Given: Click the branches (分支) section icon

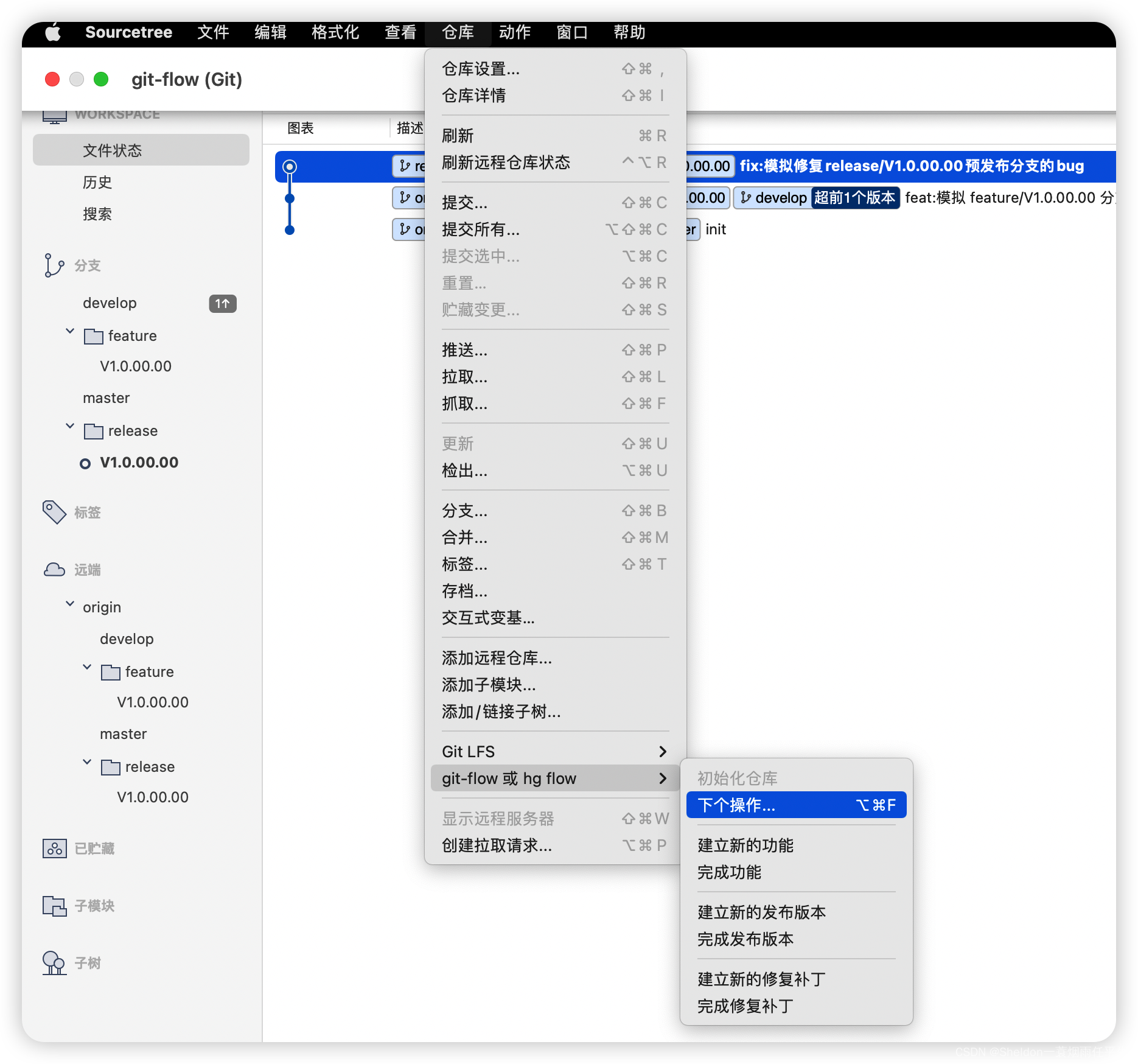Looking at the screenshot, I should (x=54, y=265).
